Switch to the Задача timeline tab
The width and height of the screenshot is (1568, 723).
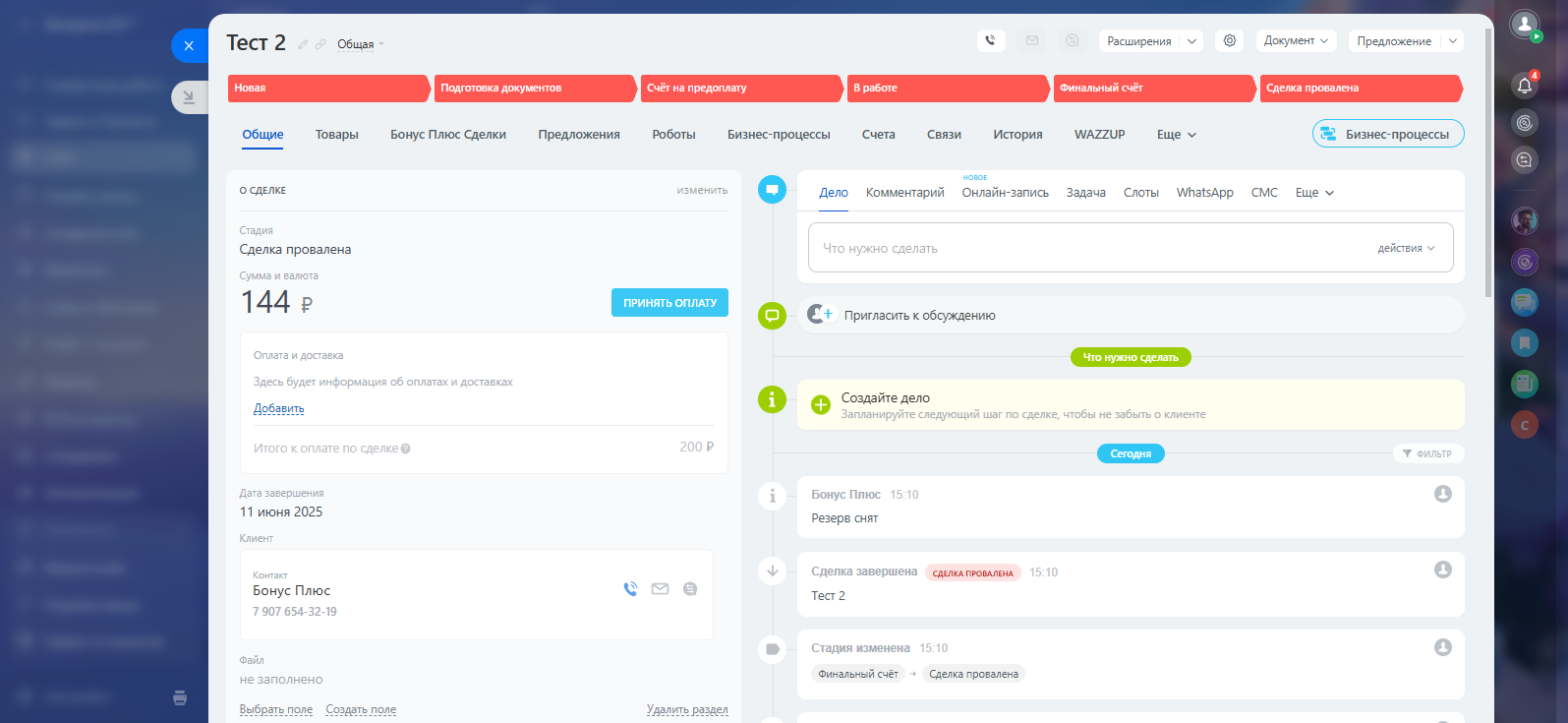(x=1086, y=193)
